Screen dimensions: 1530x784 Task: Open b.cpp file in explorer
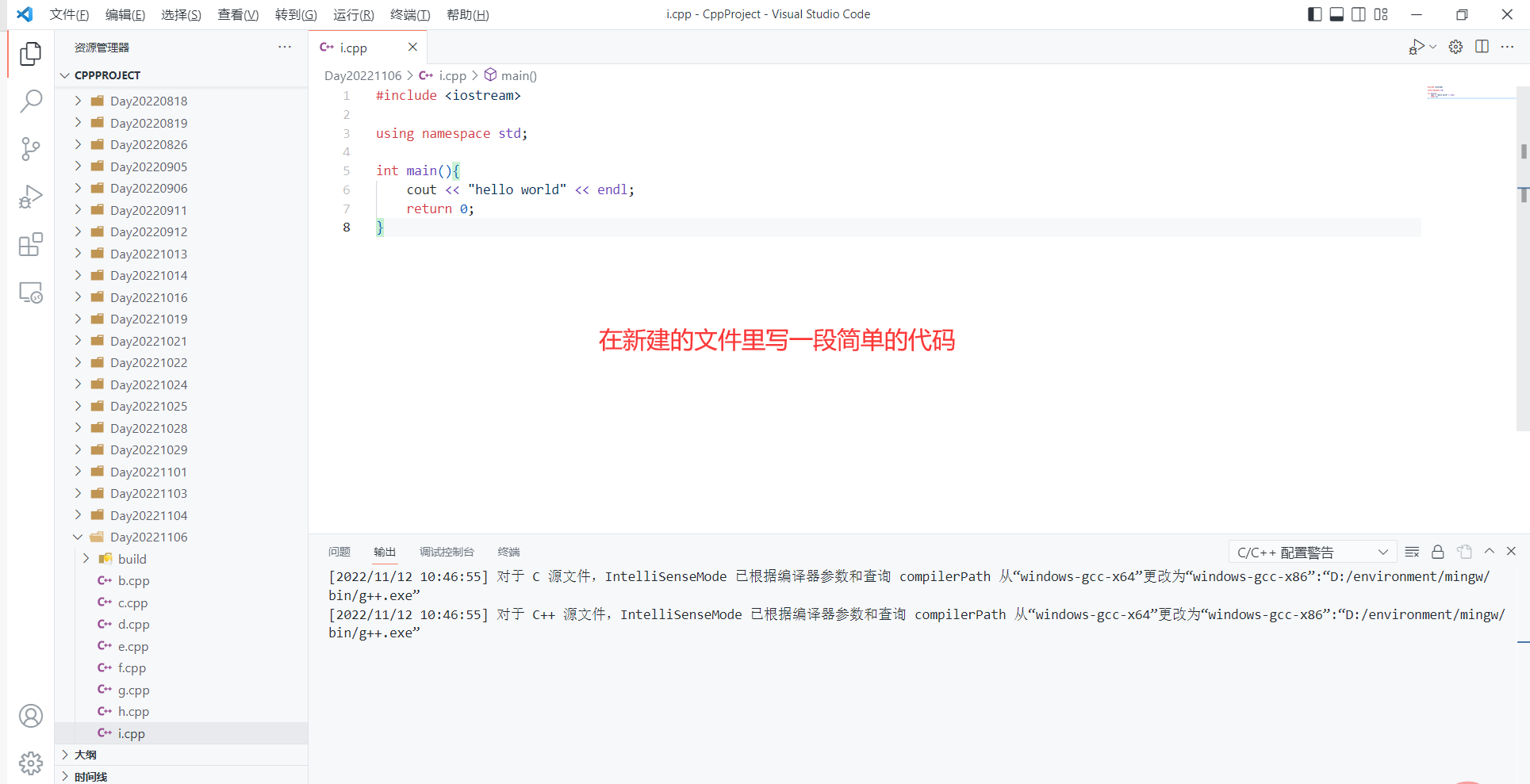181,580
